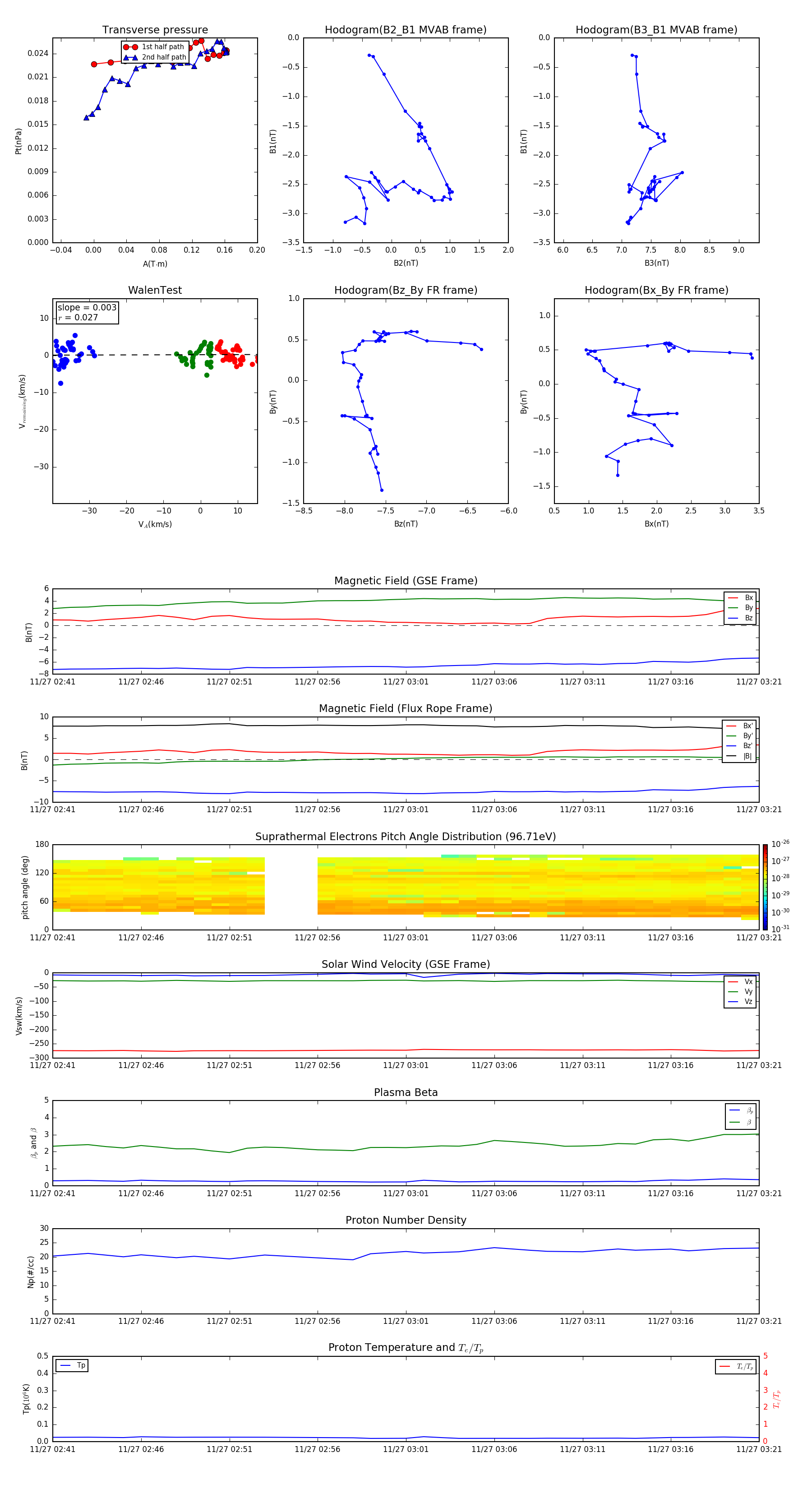Click the 'Solar Wind Velocity (GSE Frame)' title
Image resolution: width=812 pixels, height=1489 pixels.
tap(406, 964)
